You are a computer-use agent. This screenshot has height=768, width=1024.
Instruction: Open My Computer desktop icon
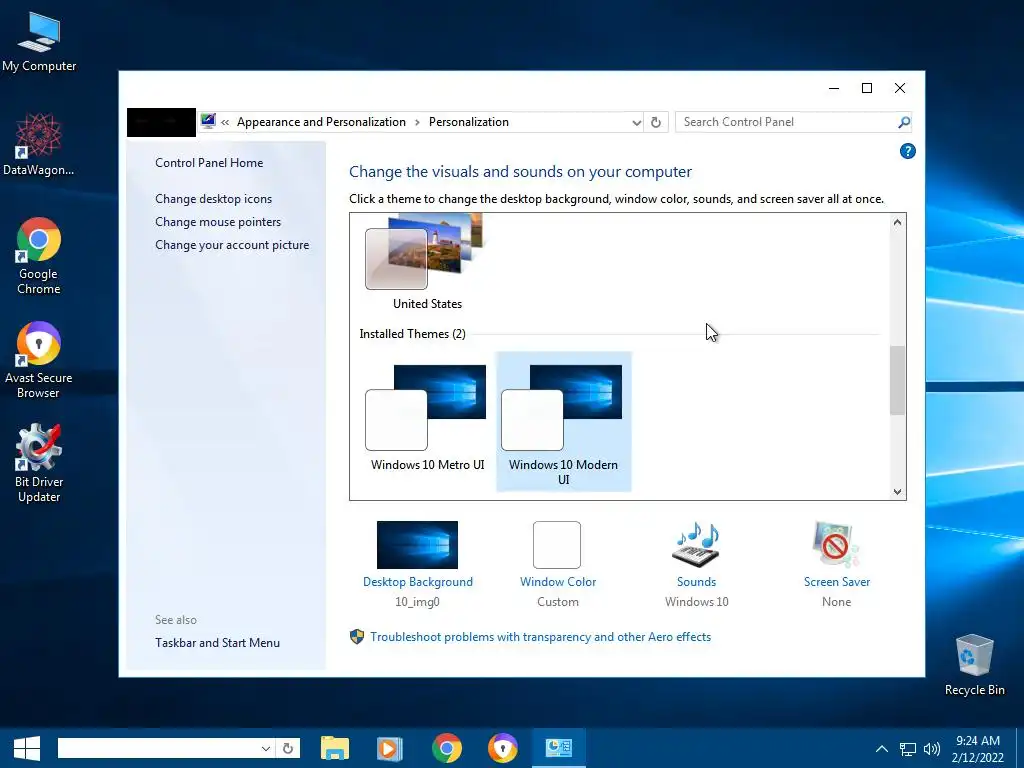click(39, 42)
